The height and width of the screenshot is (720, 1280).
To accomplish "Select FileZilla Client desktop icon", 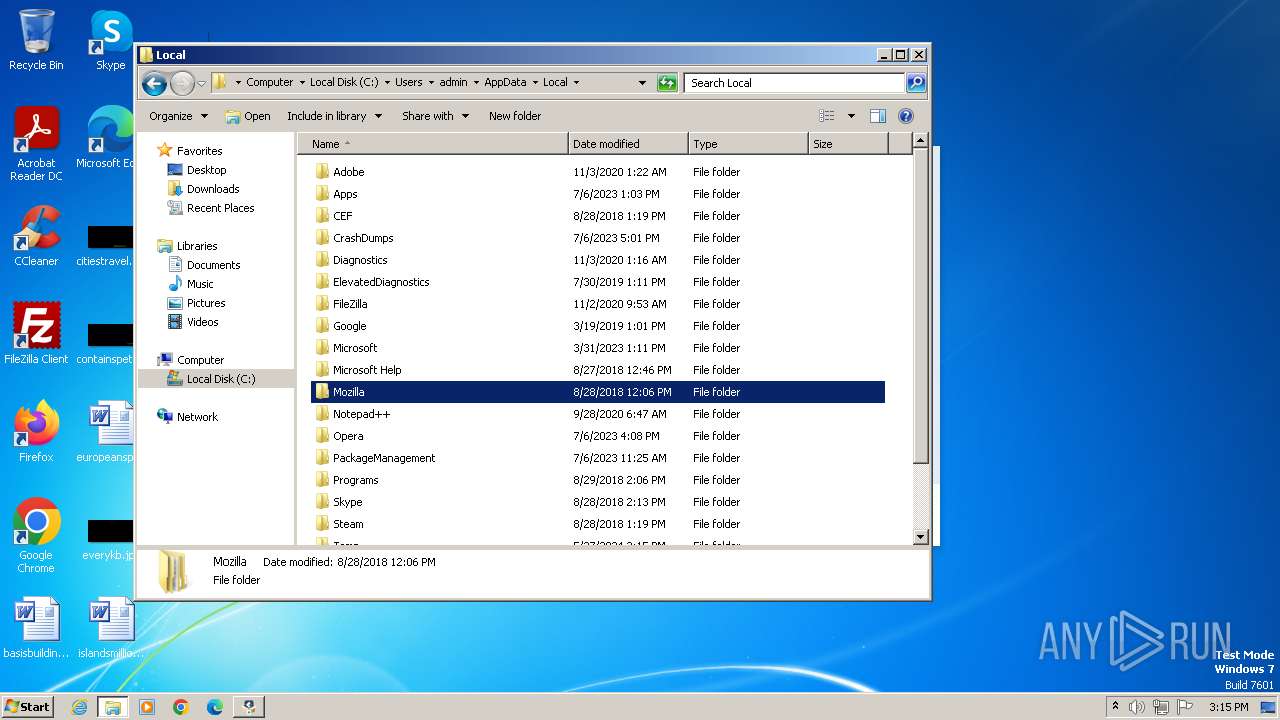I will point(36,334).
